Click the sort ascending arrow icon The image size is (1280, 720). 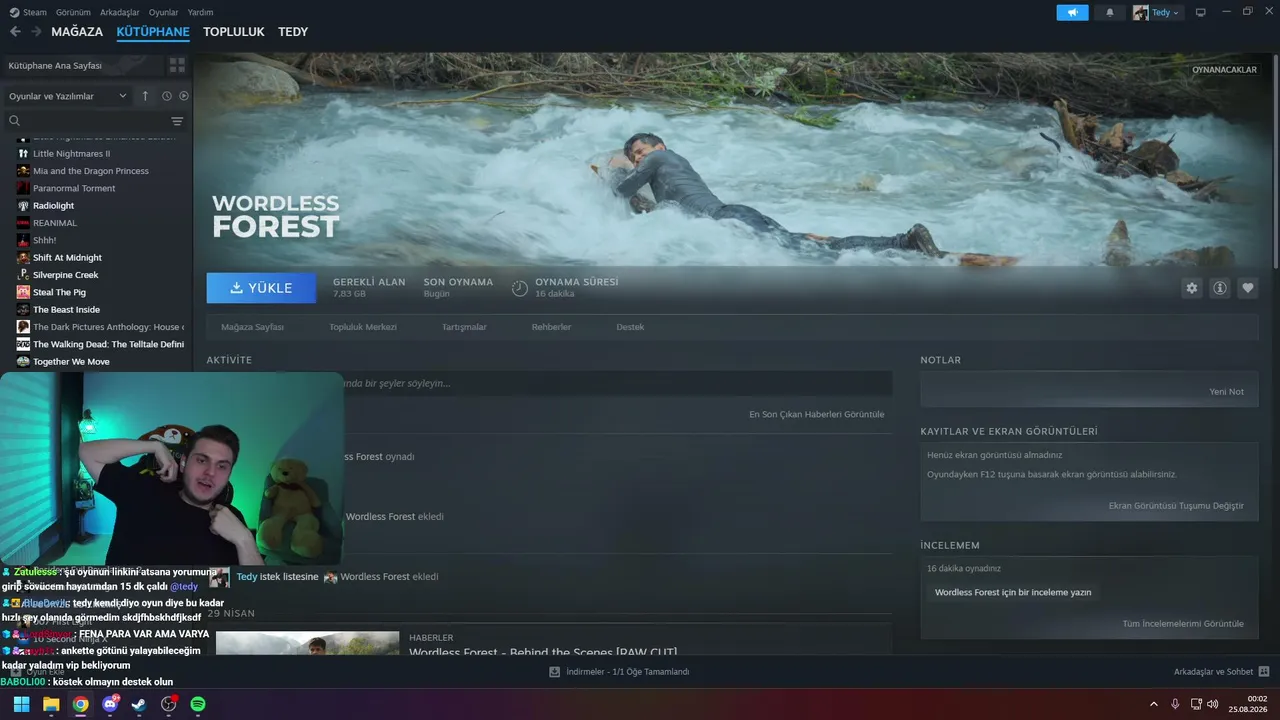point(145,96)
